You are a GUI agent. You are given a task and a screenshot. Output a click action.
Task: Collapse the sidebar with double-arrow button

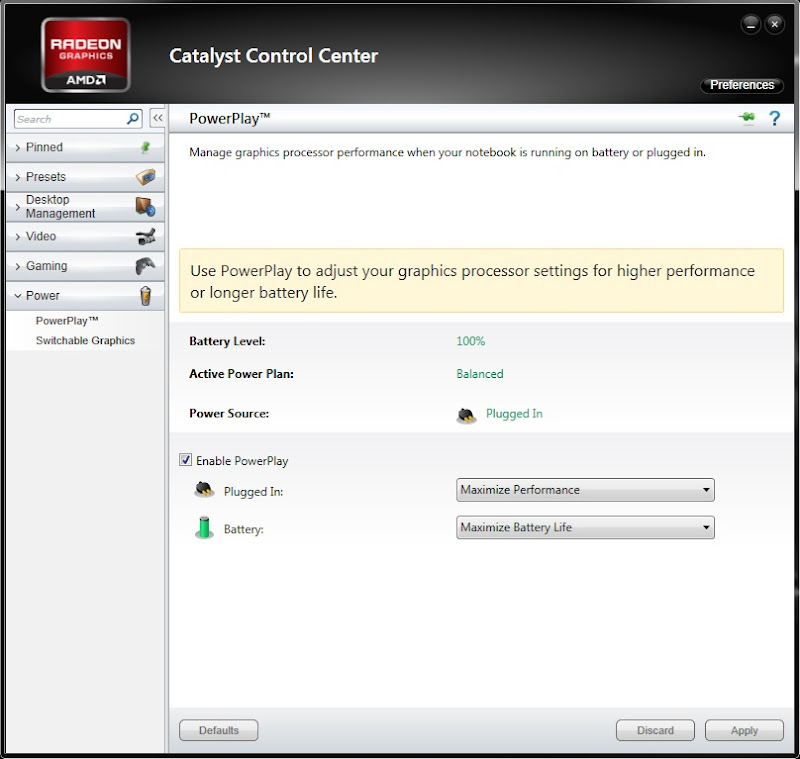pyautogui.click(x=158, y=118)
